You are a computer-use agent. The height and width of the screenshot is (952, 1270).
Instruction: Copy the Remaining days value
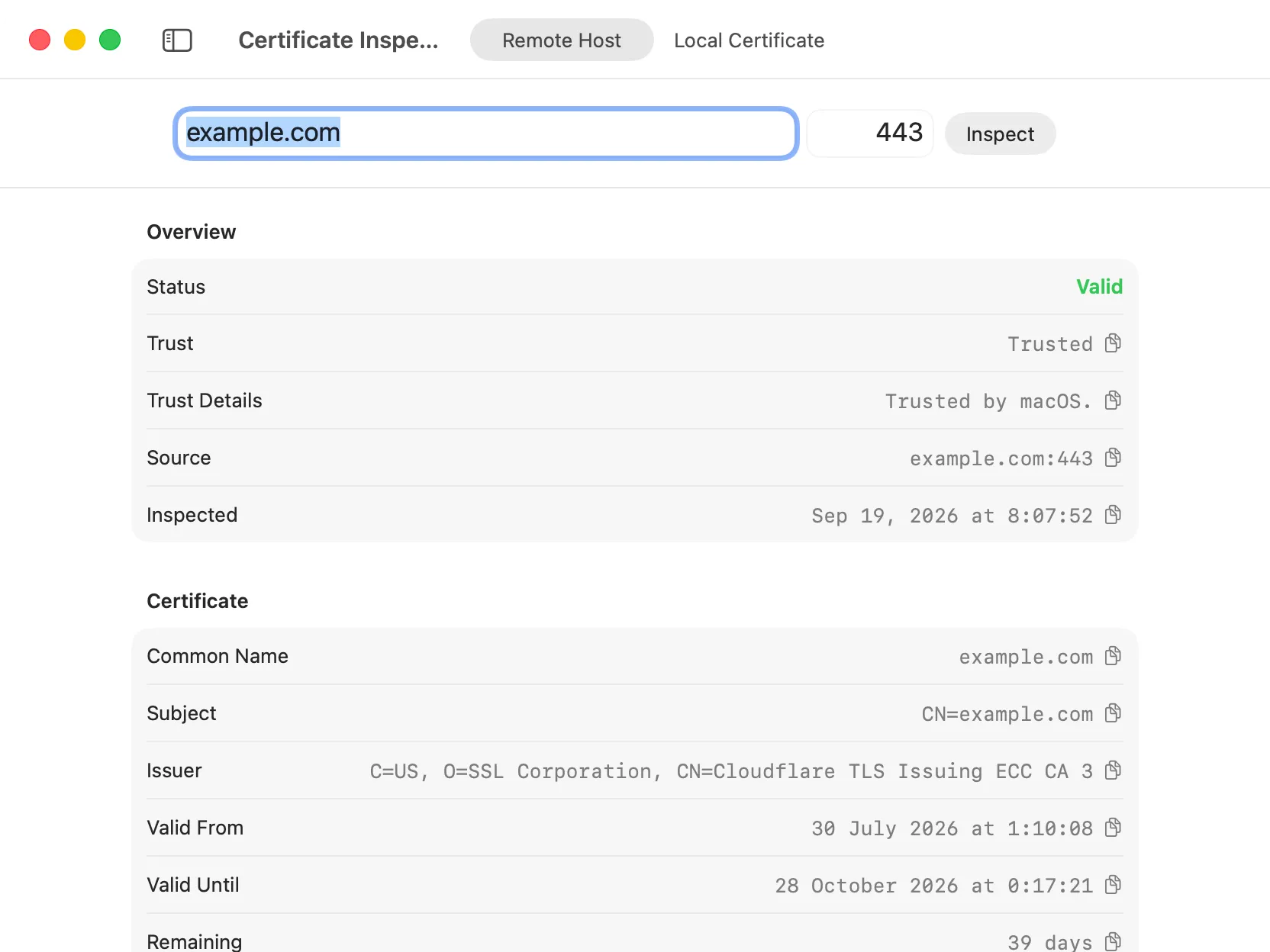point(1114,941)
